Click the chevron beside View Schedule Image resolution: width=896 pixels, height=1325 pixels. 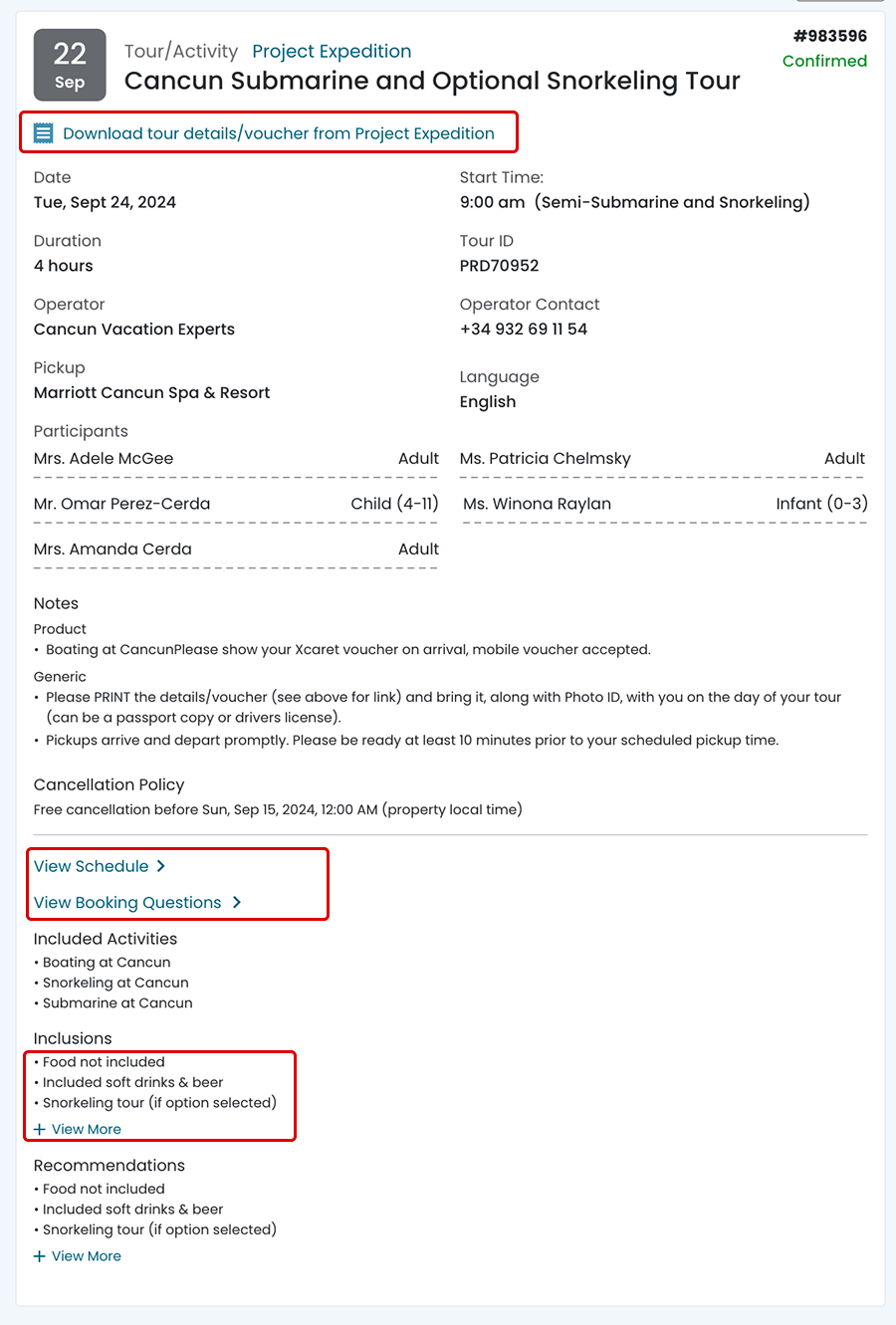tap(161, 866)
